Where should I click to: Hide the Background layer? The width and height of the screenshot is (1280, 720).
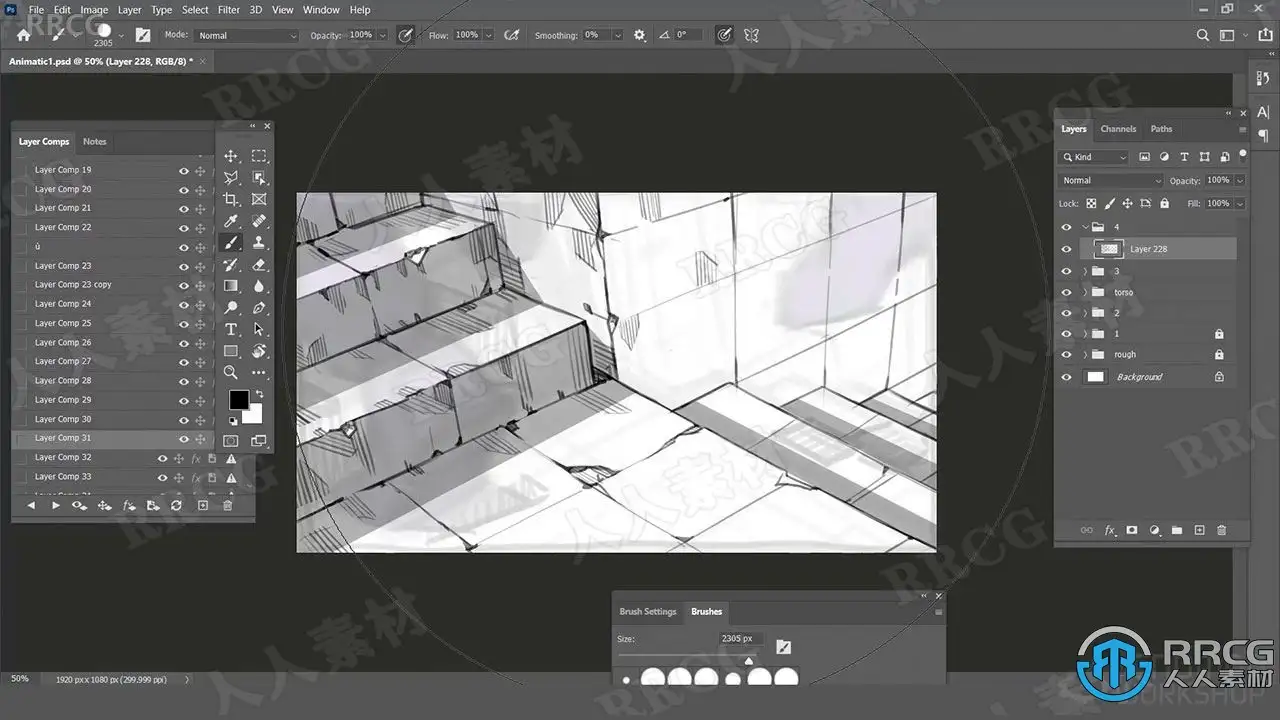coord(1066,377)
